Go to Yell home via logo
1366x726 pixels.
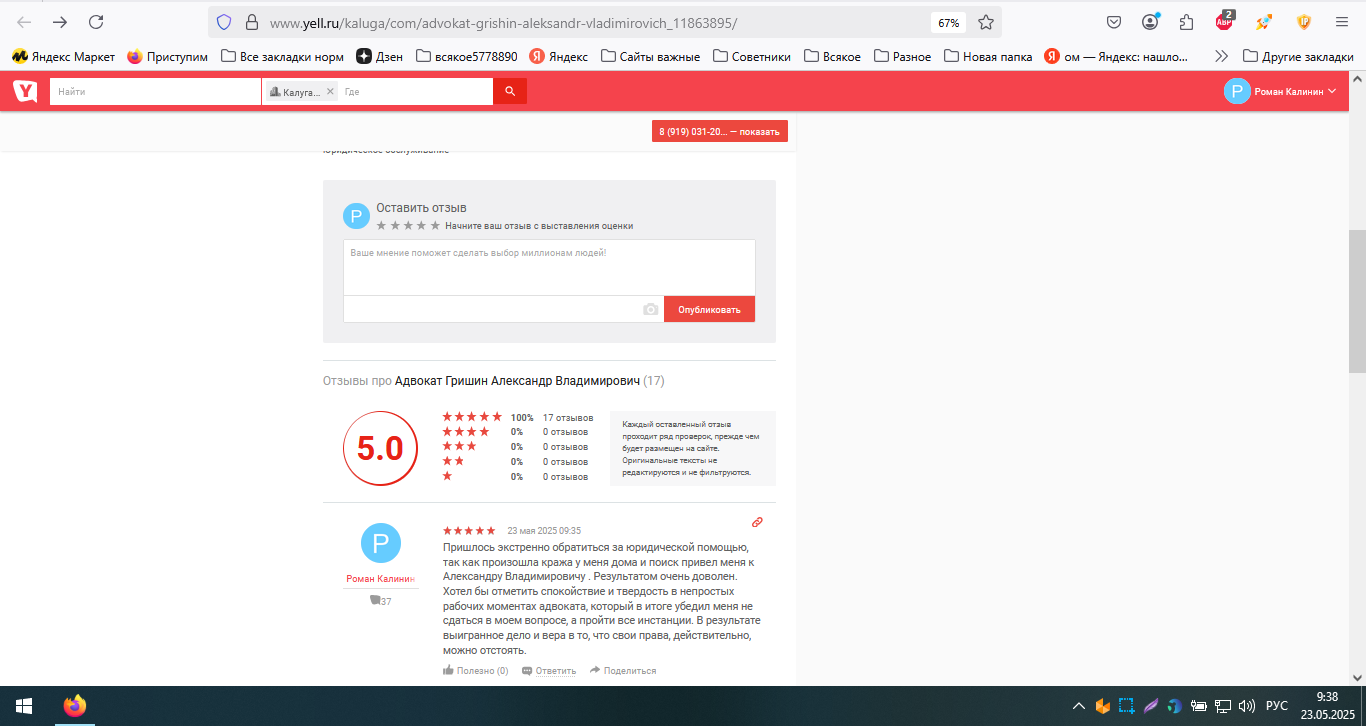click(25, 91)
